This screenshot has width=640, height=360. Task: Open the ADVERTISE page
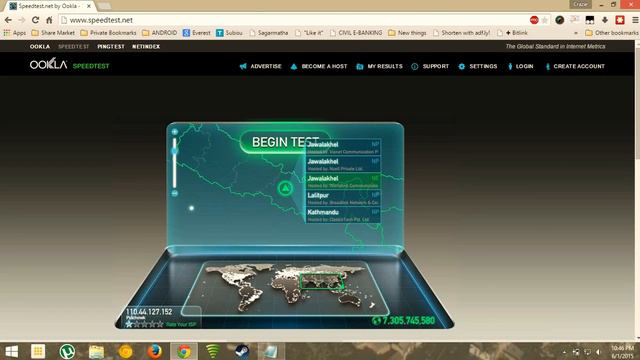coord(260,66)
